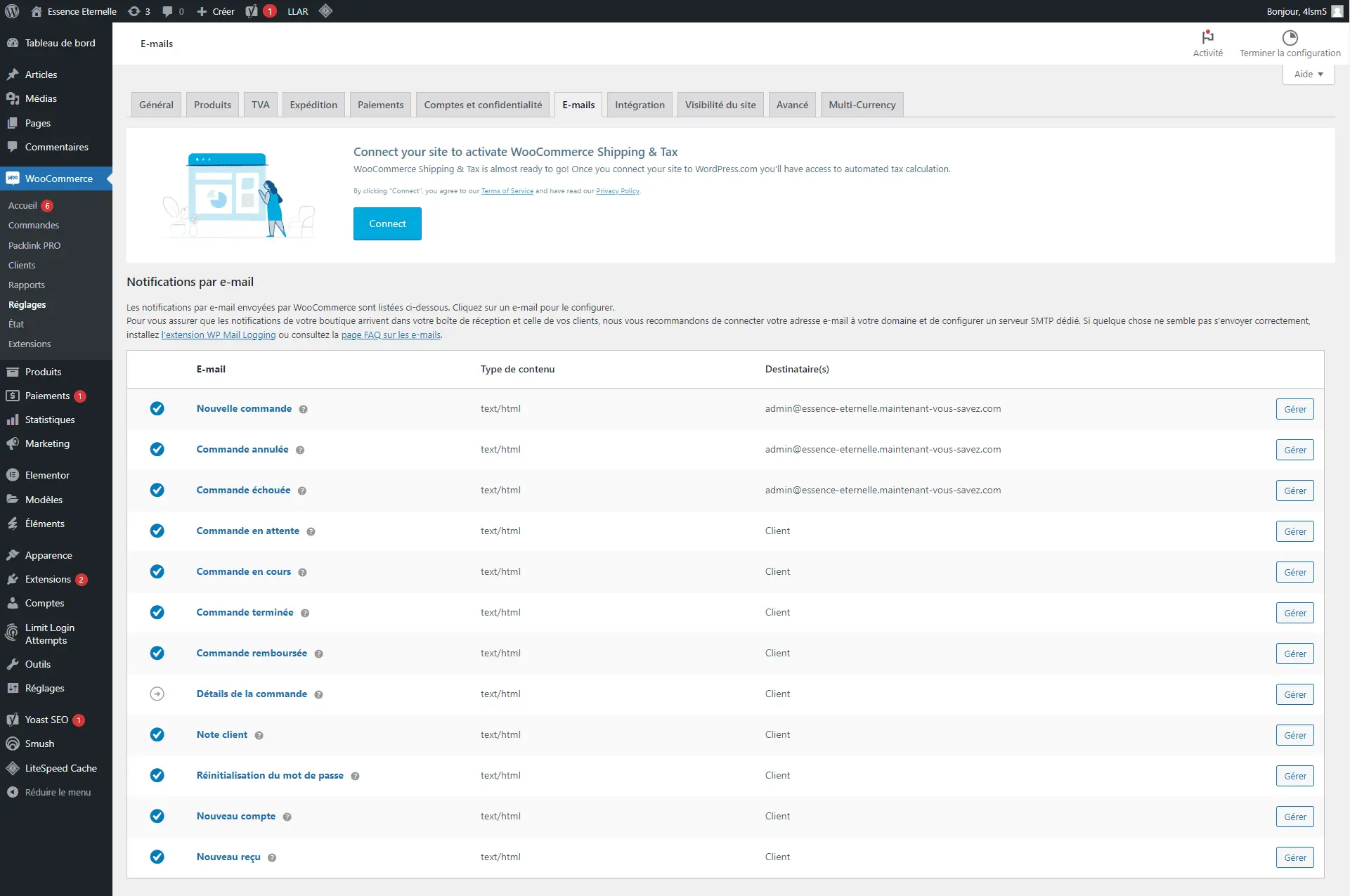Open help tooltip for Réinitialisation du mot de passe

coord(355,776)
